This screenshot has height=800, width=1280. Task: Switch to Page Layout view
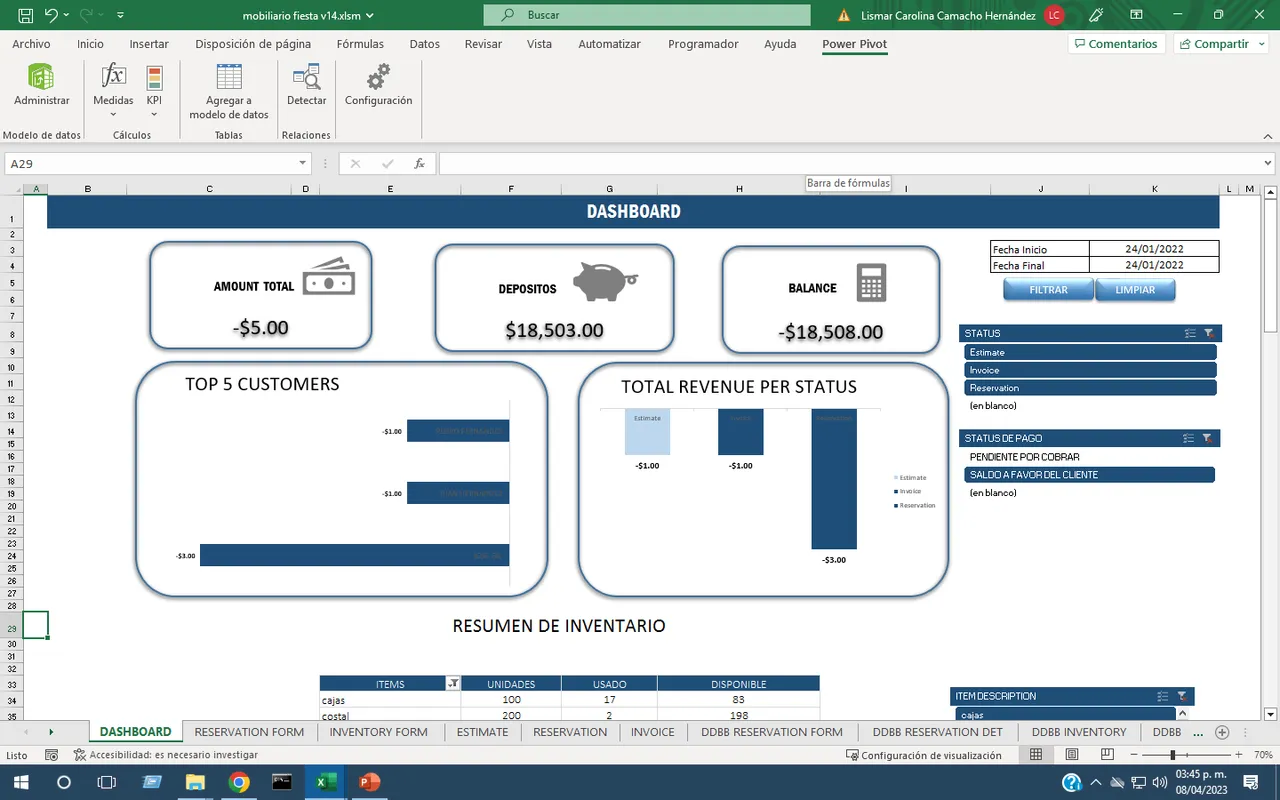[x=1071, y=755]
